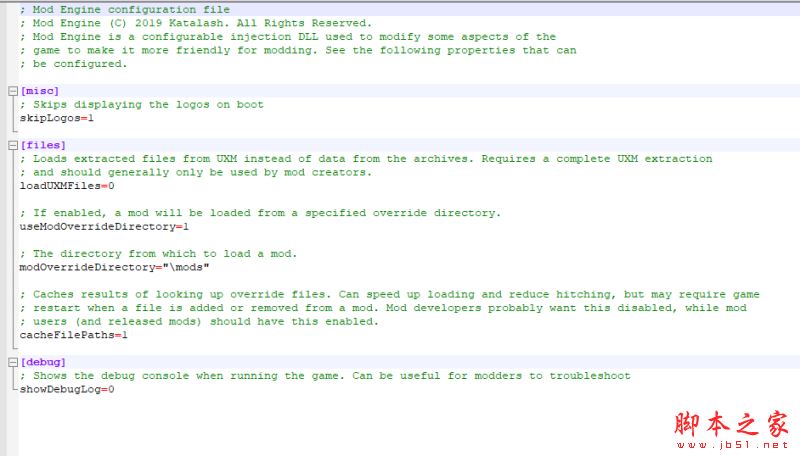This screenshot has height=456, width=800.
Task: Click the [files] section header text
Action: [x=43, y=145]
